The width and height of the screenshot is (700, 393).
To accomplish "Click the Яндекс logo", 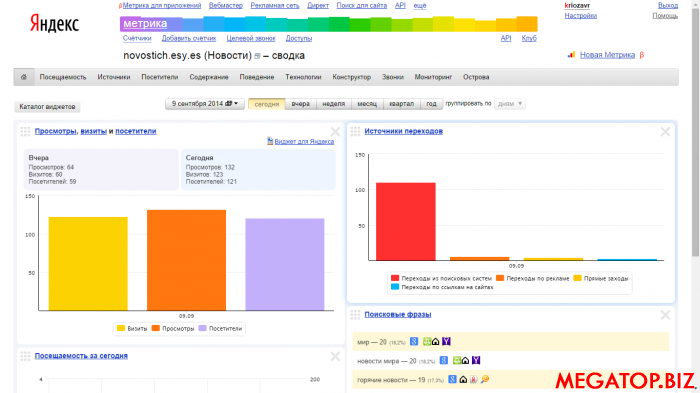I will [54, 23].
